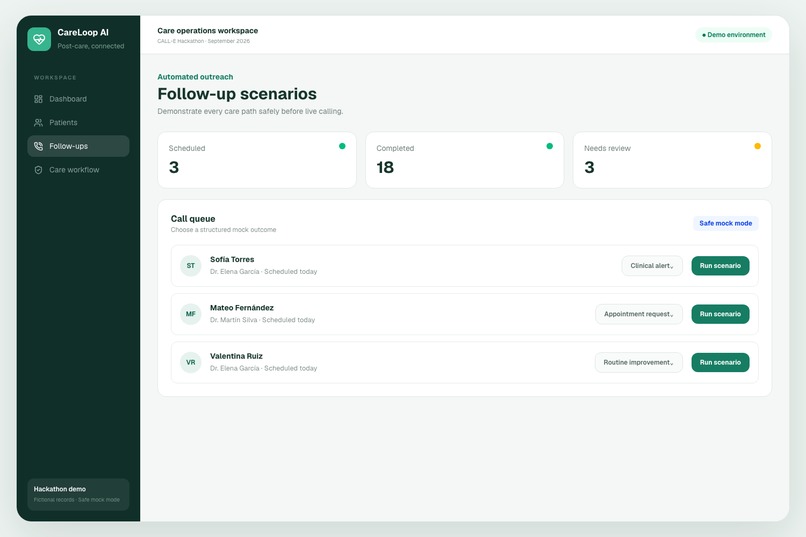Open the Dashboard menu item
Image resolution: width=806 pixels, height=537 pixels.
(78, 99)
